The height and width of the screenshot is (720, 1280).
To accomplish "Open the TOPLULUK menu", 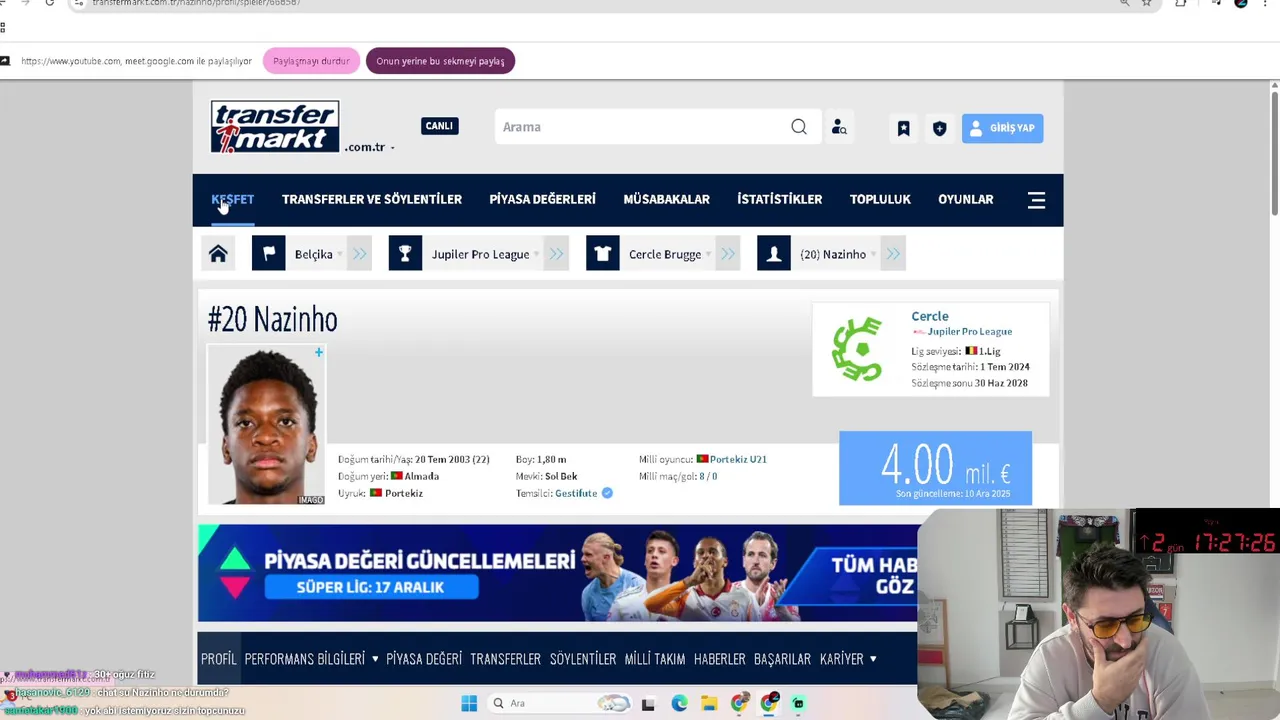I will (880, 199).
